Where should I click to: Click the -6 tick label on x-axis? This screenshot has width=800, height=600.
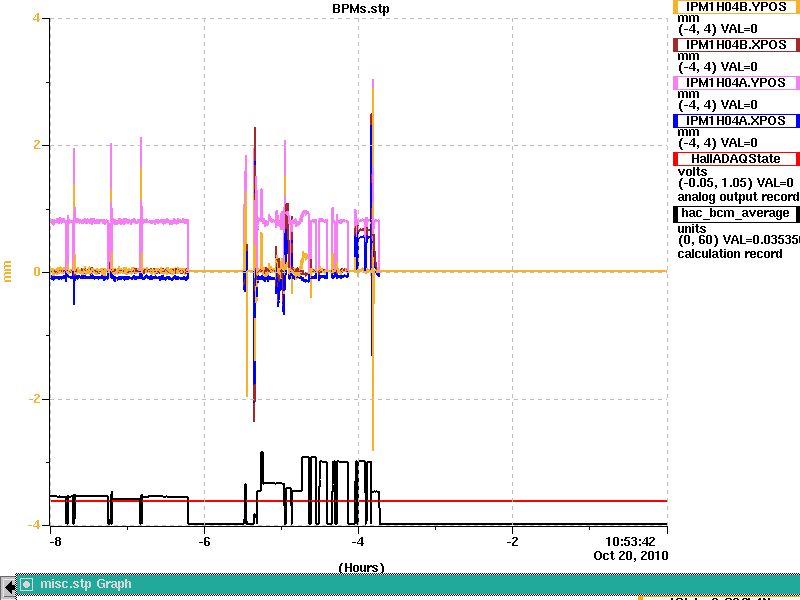click(204, 541)
